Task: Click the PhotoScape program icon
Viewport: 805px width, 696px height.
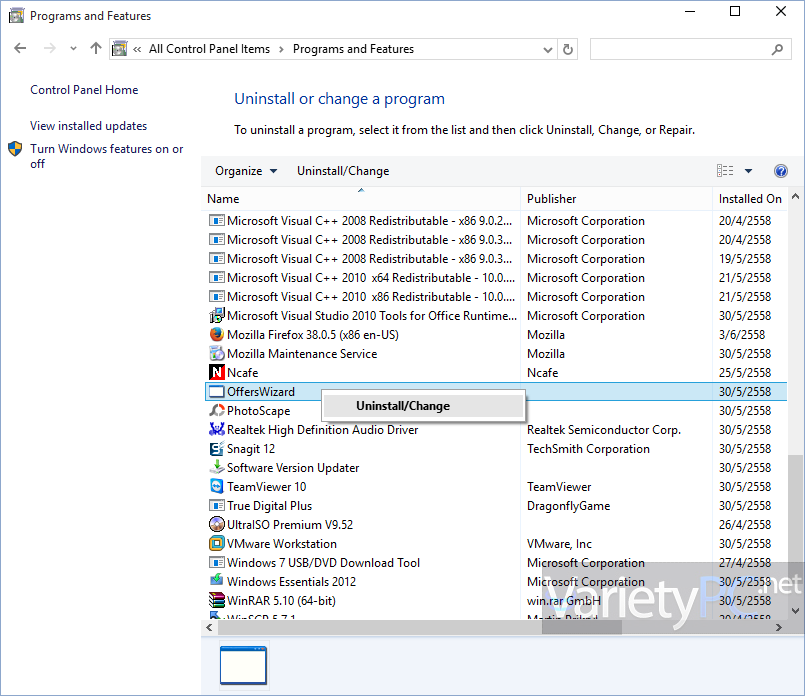Action: tap(217, 411)
